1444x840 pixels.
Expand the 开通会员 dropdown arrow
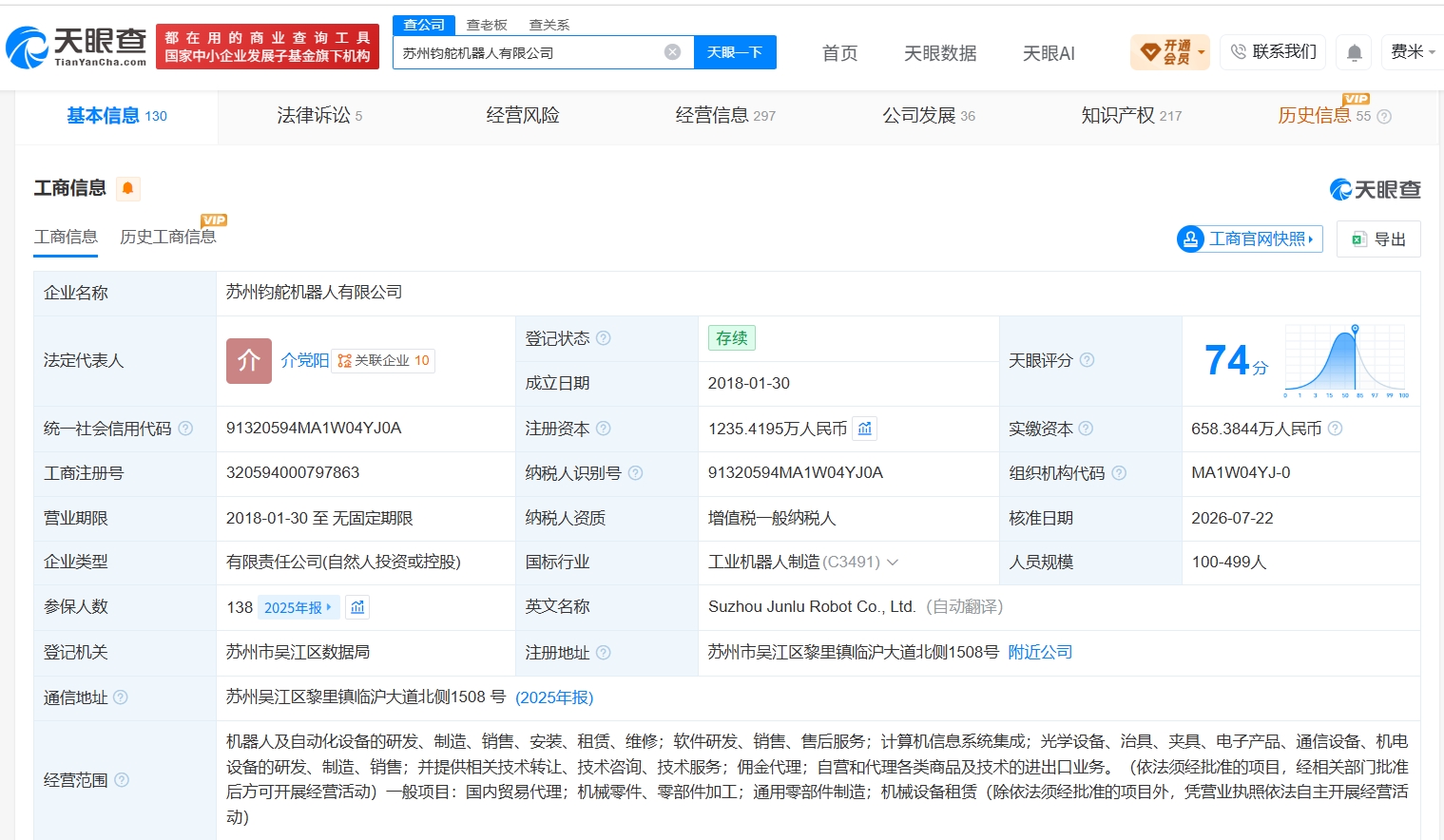[1202, 52]
